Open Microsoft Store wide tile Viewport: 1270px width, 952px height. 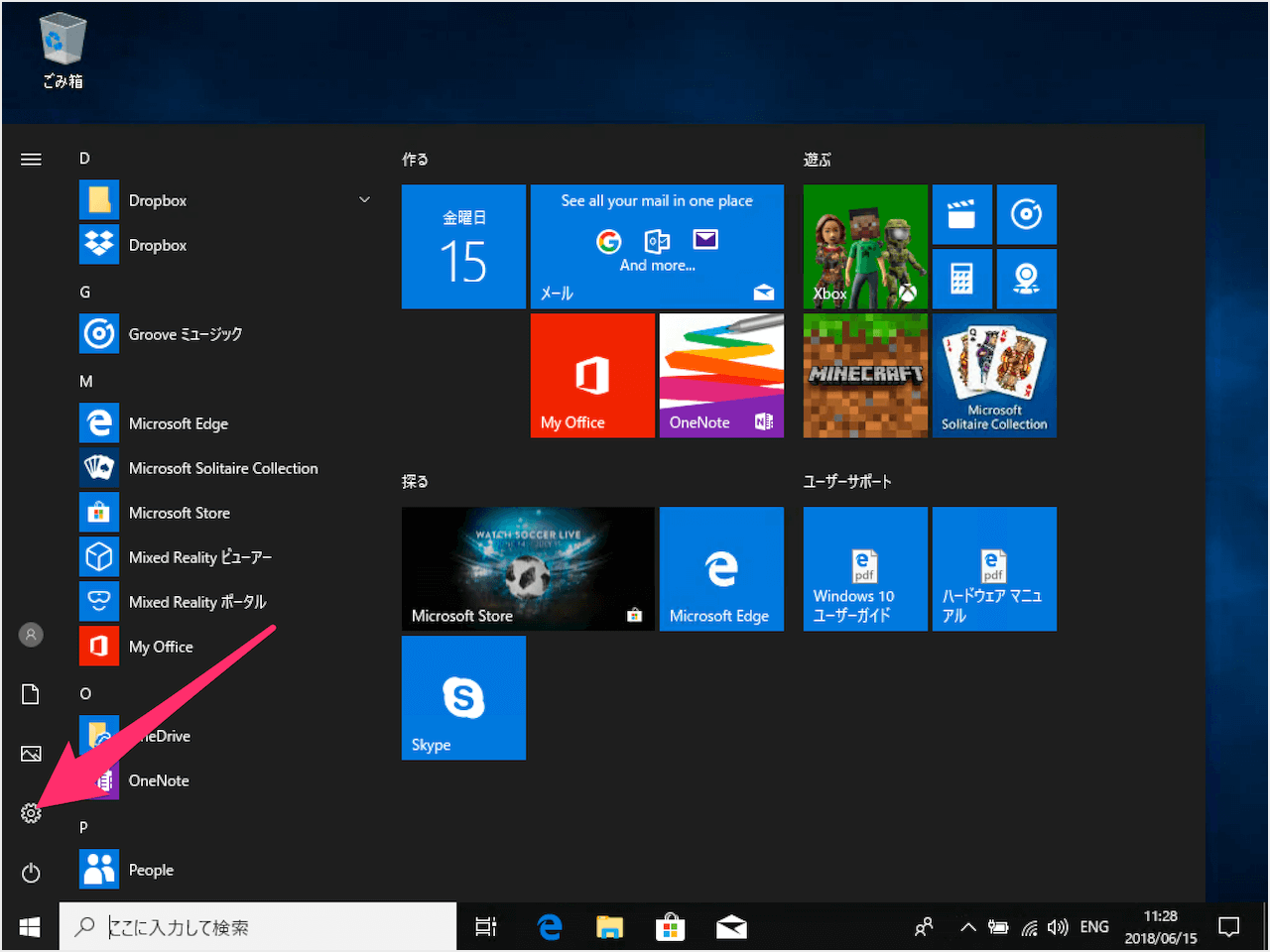pos(528,569)
